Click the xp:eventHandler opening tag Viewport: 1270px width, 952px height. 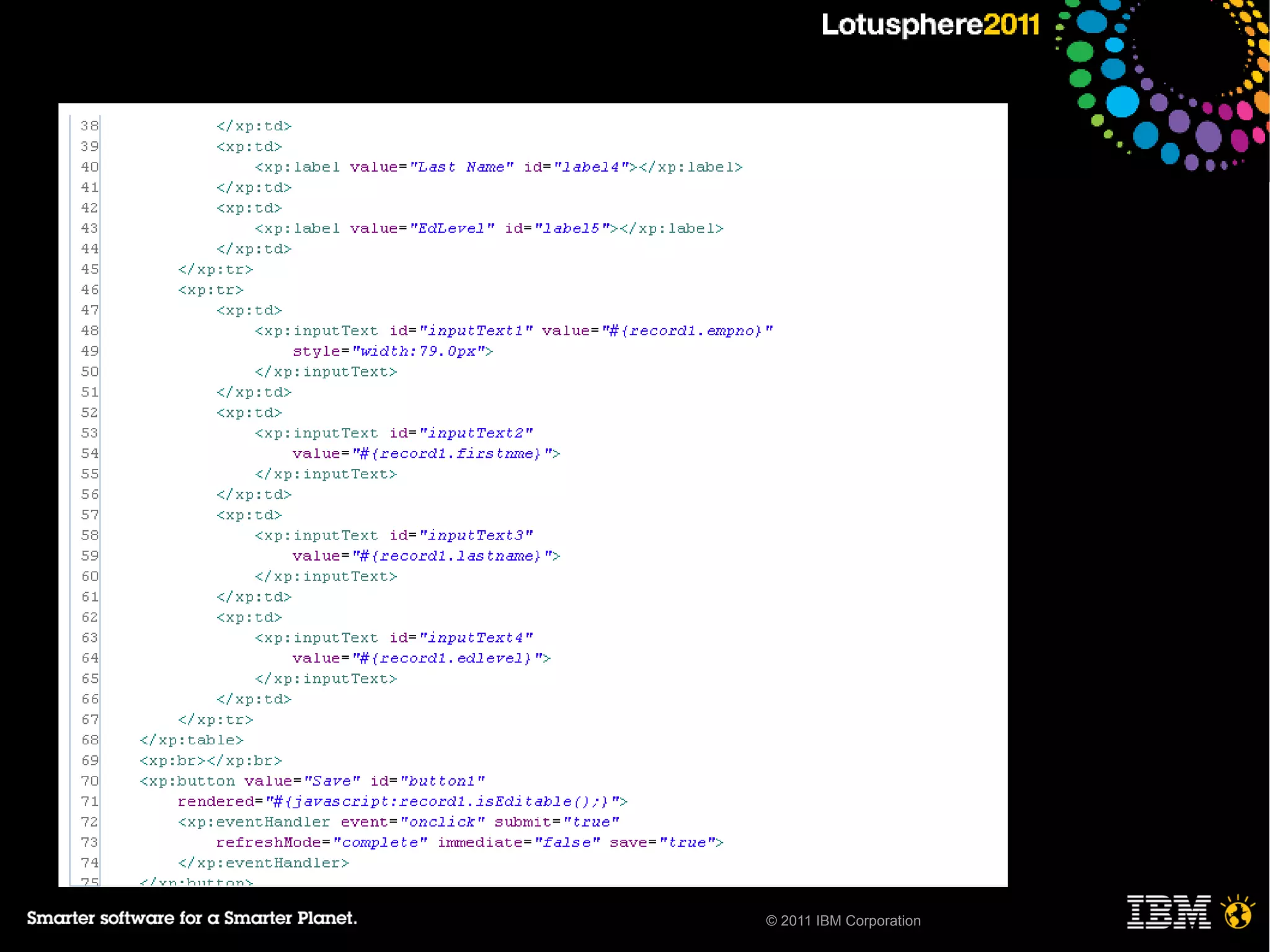point(254,822)
